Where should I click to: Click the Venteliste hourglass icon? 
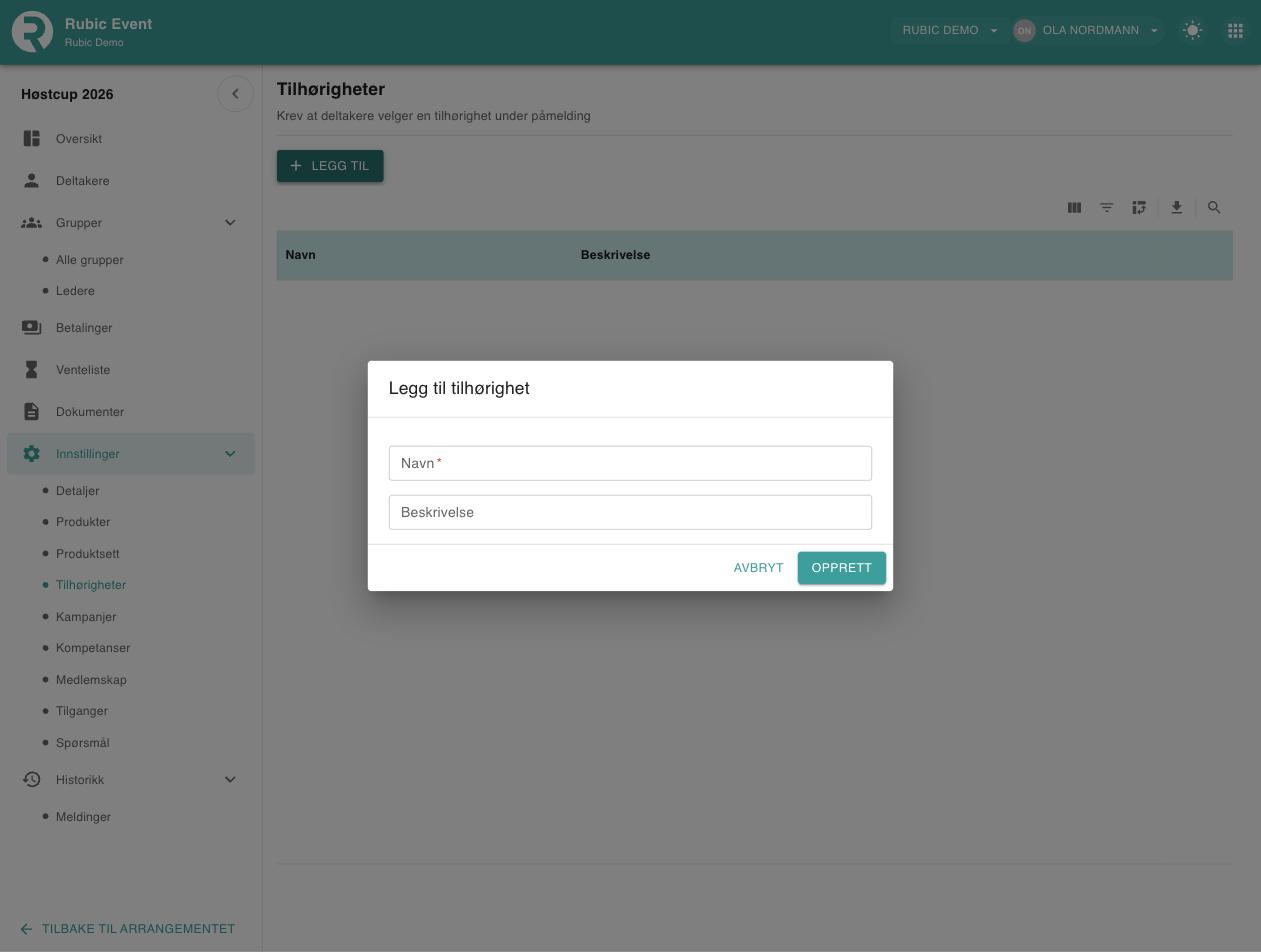tap(32, 369)
